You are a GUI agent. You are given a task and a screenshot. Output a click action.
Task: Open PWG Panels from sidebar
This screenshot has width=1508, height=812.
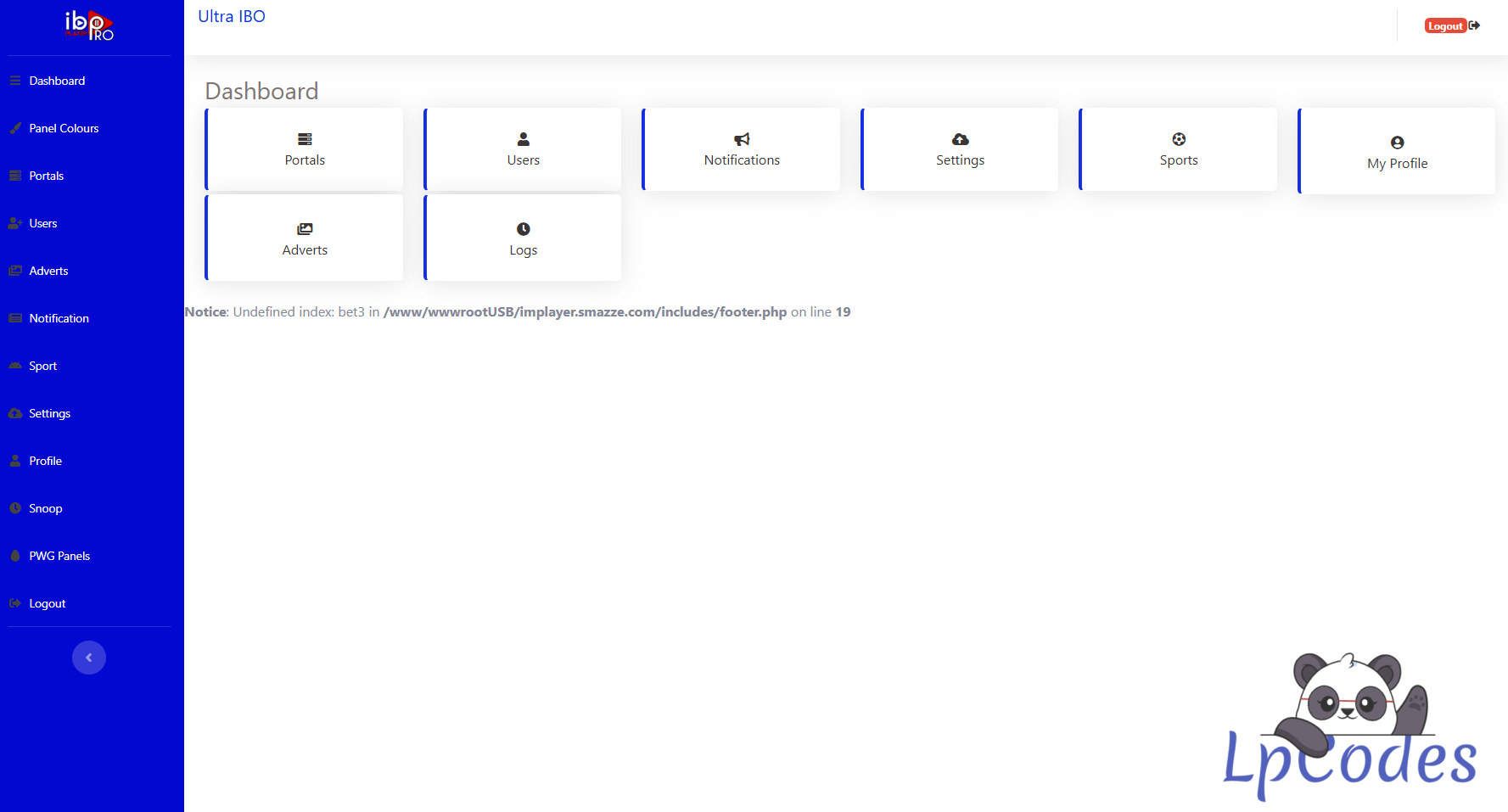(59, 556)
